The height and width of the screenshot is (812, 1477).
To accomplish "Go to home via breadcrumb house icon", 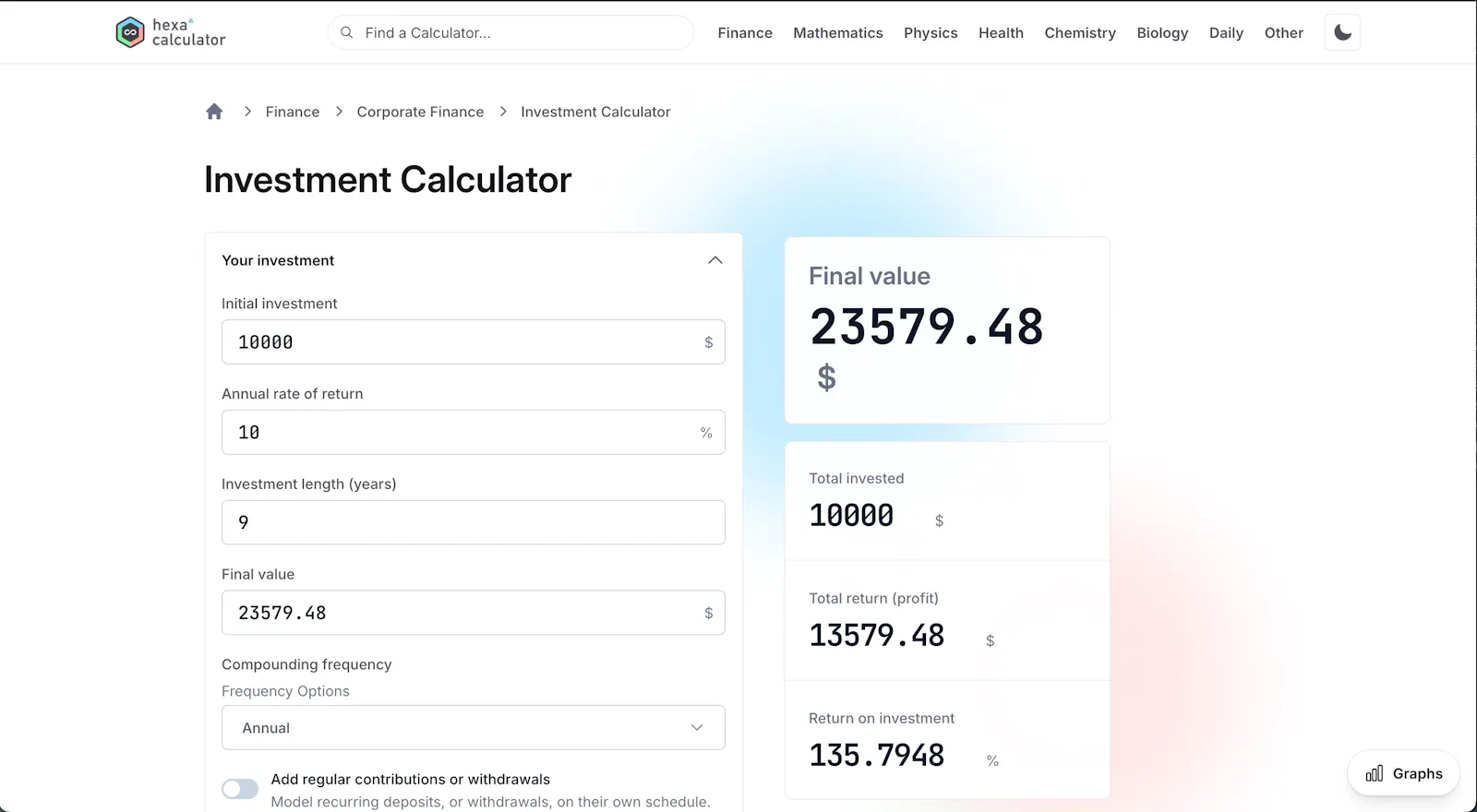I will (x=214, y=112).
